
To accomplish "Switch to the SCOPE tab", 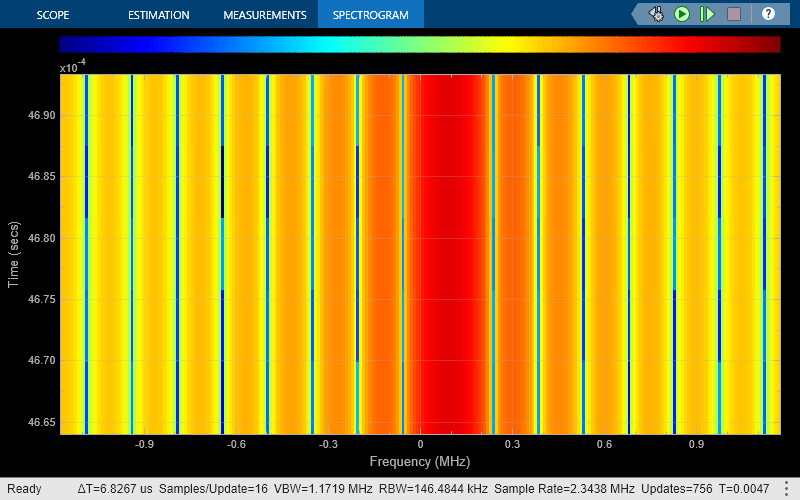I will (x=53, y=15).
